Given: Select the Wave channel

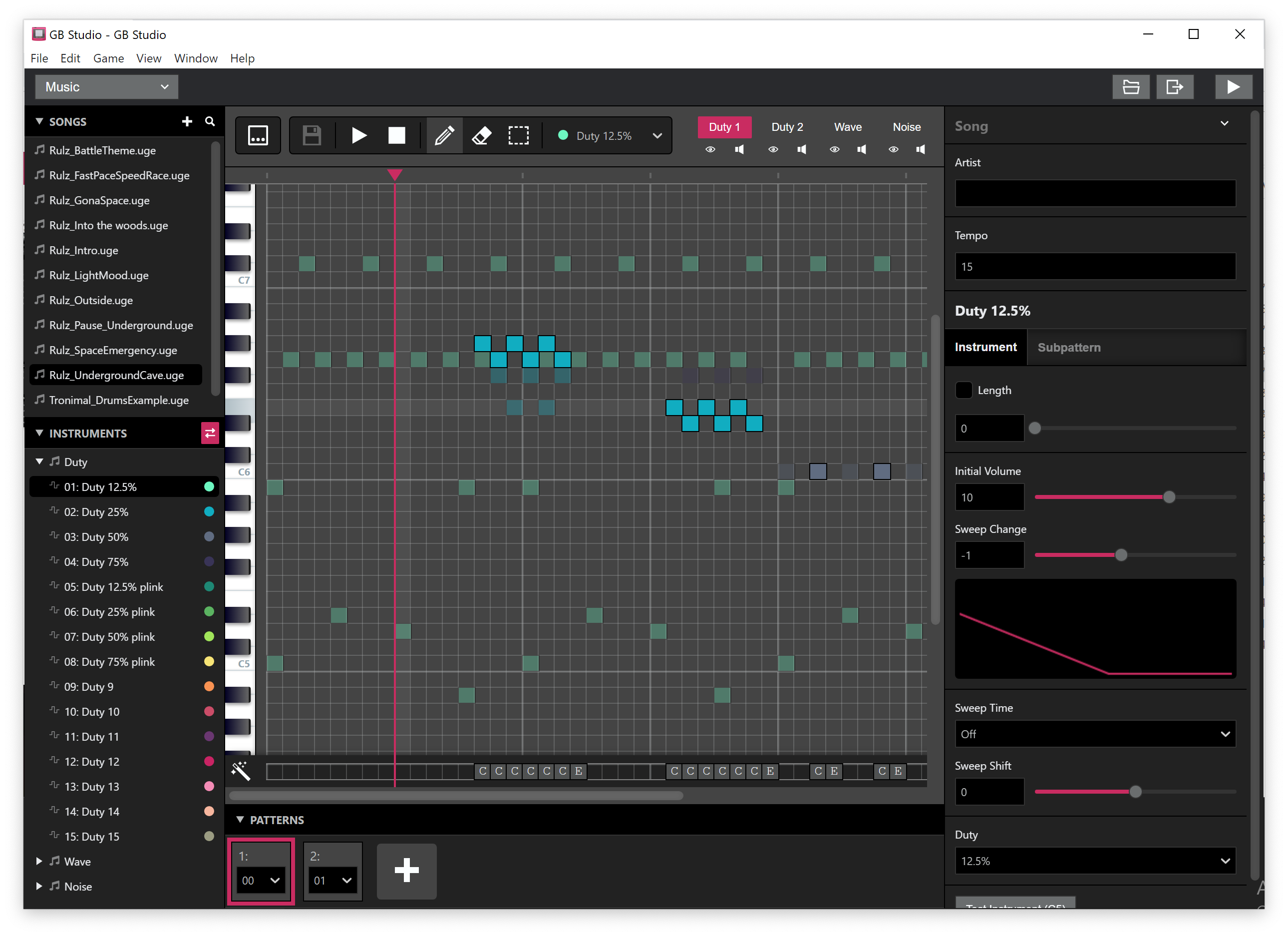Looking at the screenshot, I should click(848, 127).
